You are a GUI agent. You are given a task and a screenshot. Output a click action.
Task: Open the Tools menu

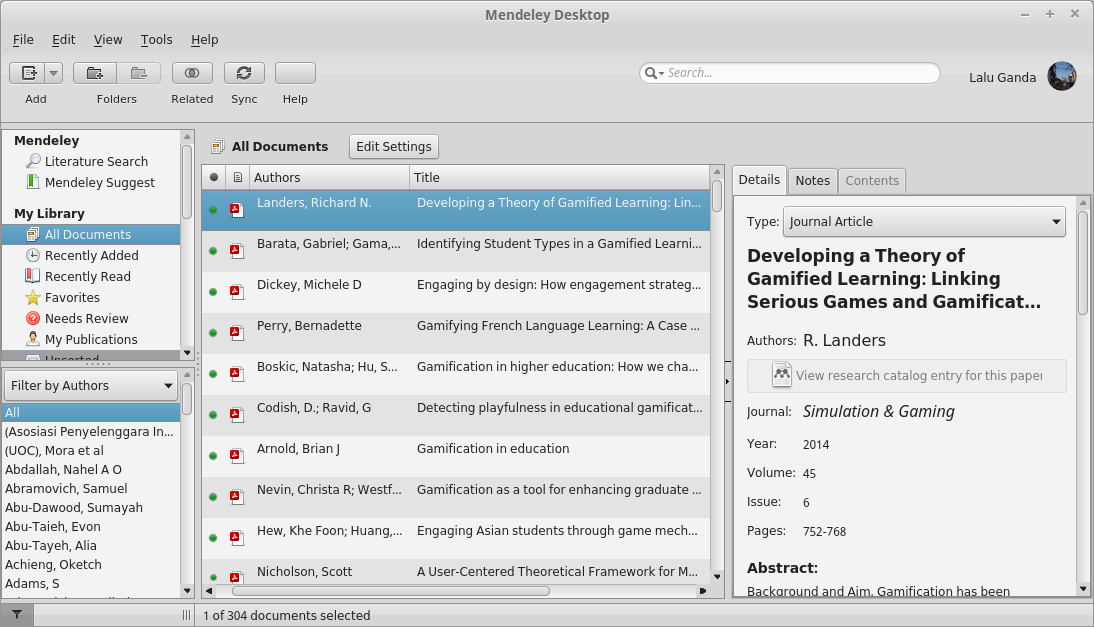point(156,40)
